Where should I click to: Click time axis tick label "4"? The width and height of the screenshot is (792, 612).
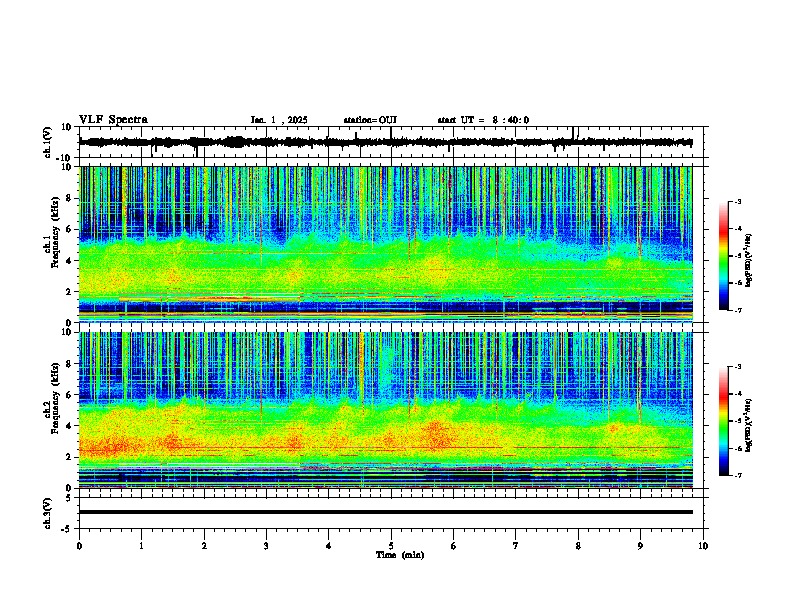pyautogui.click(x=329, y=546)
